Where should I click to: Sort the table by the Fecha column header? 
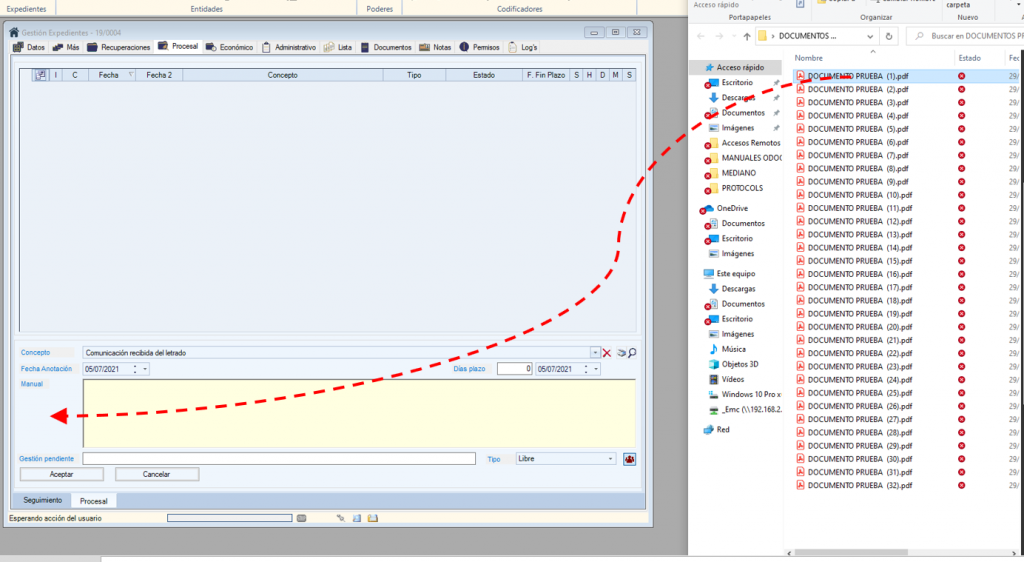point(108,75)
